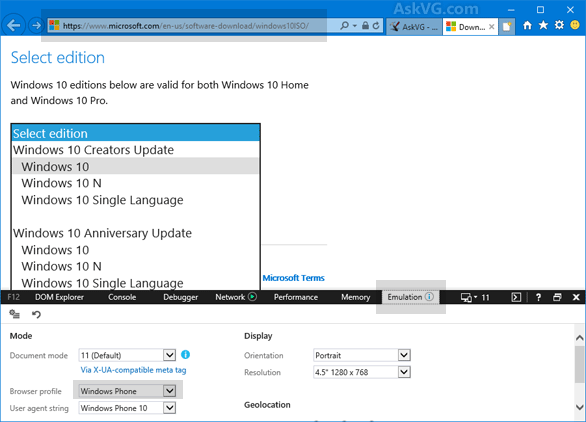Select the Down... Microsoft tab
586x422 pixels.
point(470,27)
